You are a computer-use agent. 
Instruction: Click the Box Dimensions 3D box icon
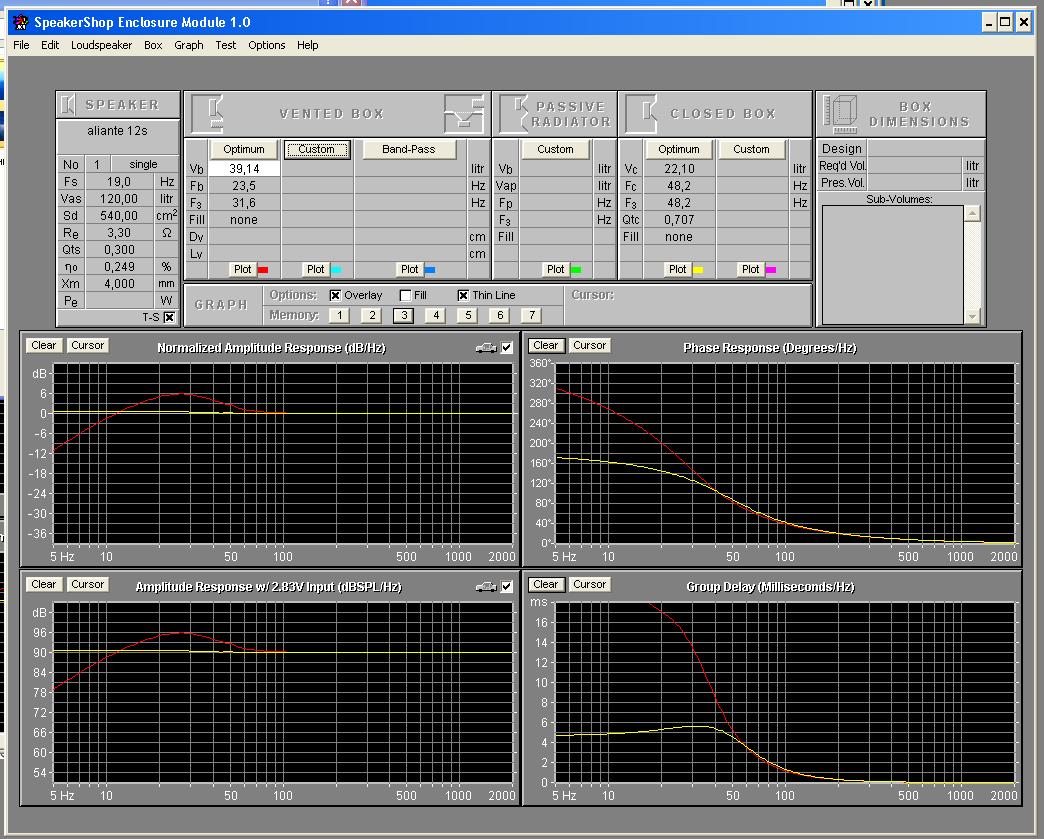846,111
